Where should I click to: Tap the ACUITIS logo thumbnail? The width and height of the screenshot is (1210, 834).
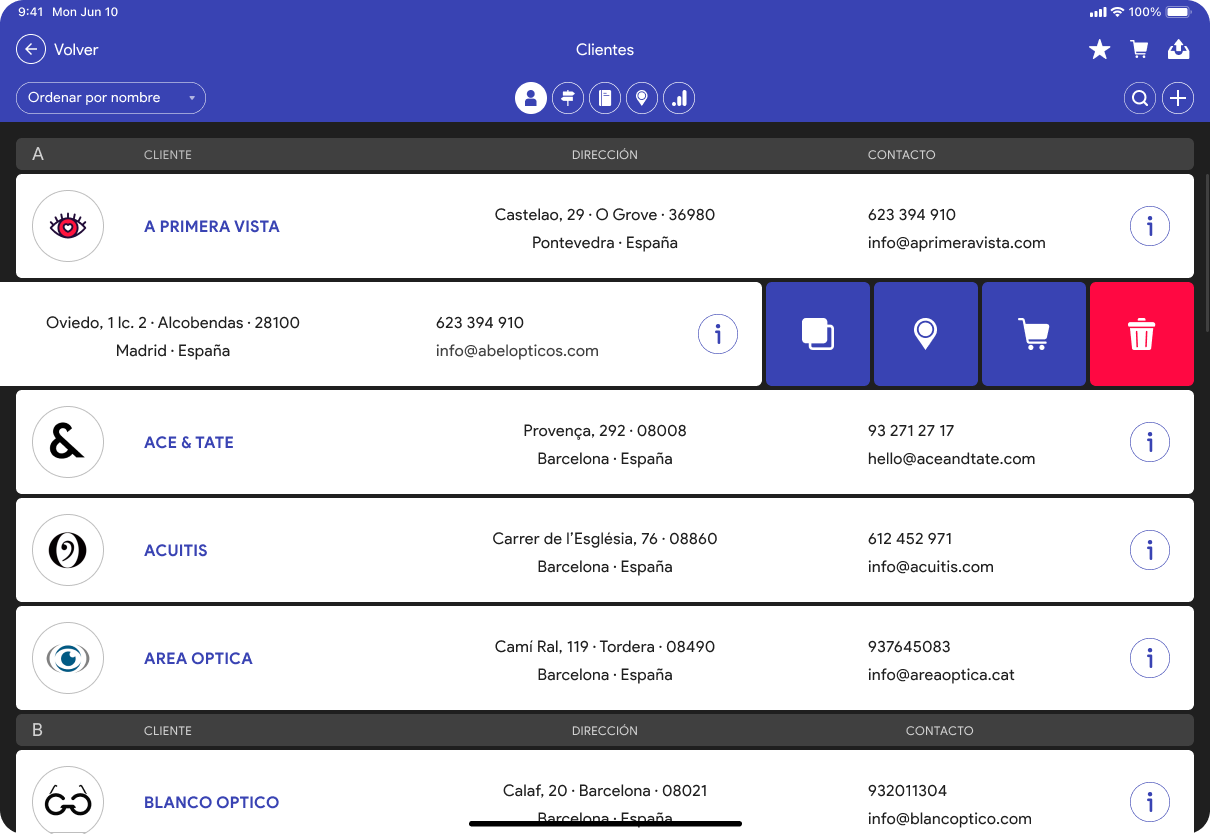pyautogui.click(x=68, y=550)
